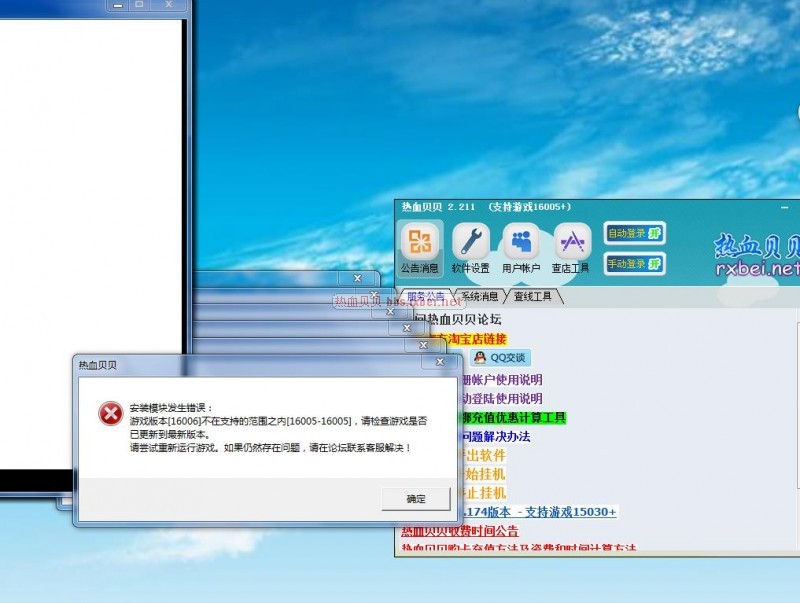The image size is (800, 603).
Task: Click the rxbei.net logo
Action: click(x=756, y=256)
